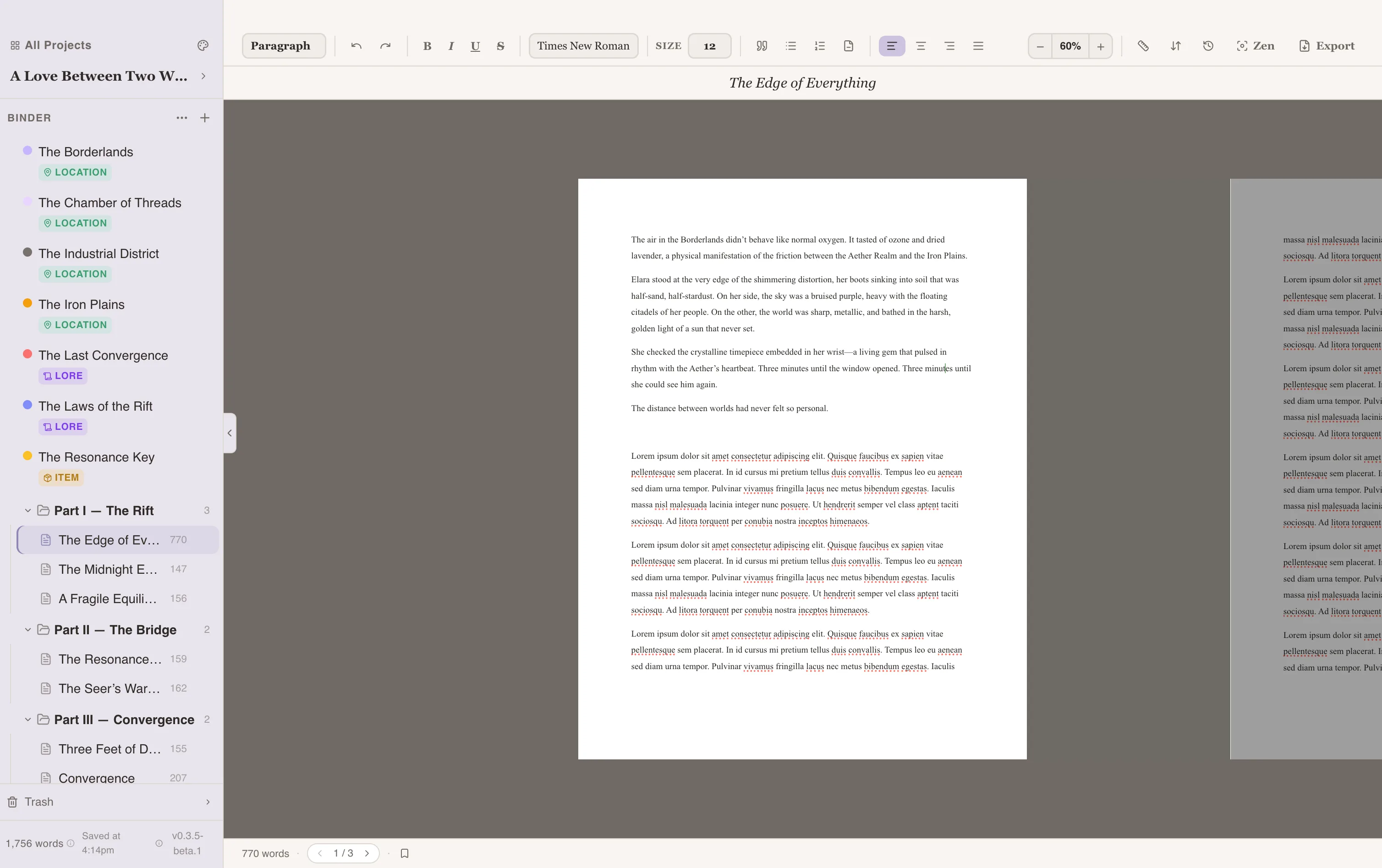1382x868 pixels.
Task: Bookmark the current page
Action: pyautogui.click(x=405, y=854)
